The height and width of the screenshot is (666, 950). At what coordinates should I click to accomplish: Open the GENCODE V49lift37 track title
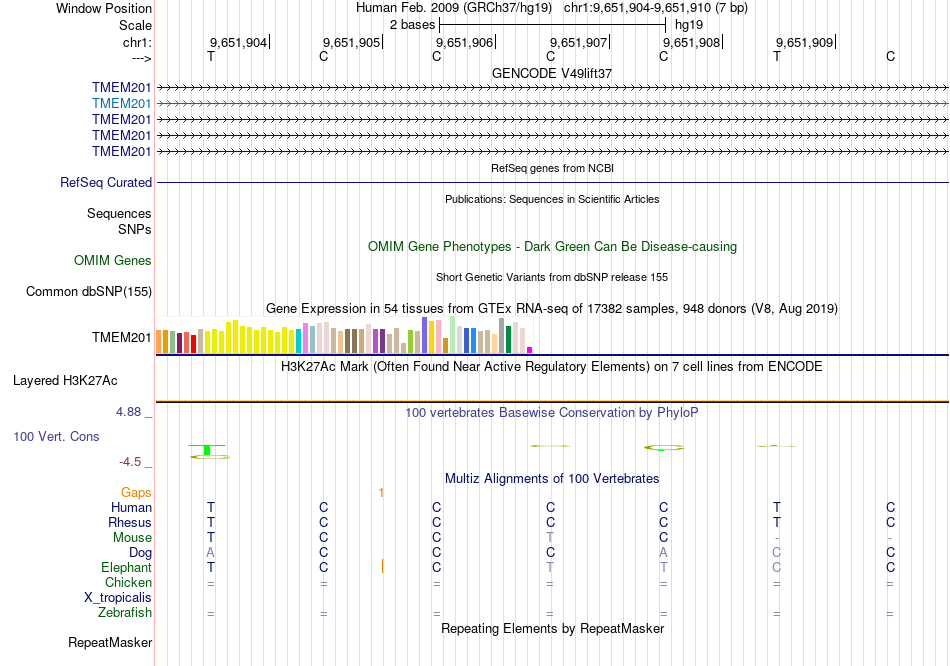point(552,73)
